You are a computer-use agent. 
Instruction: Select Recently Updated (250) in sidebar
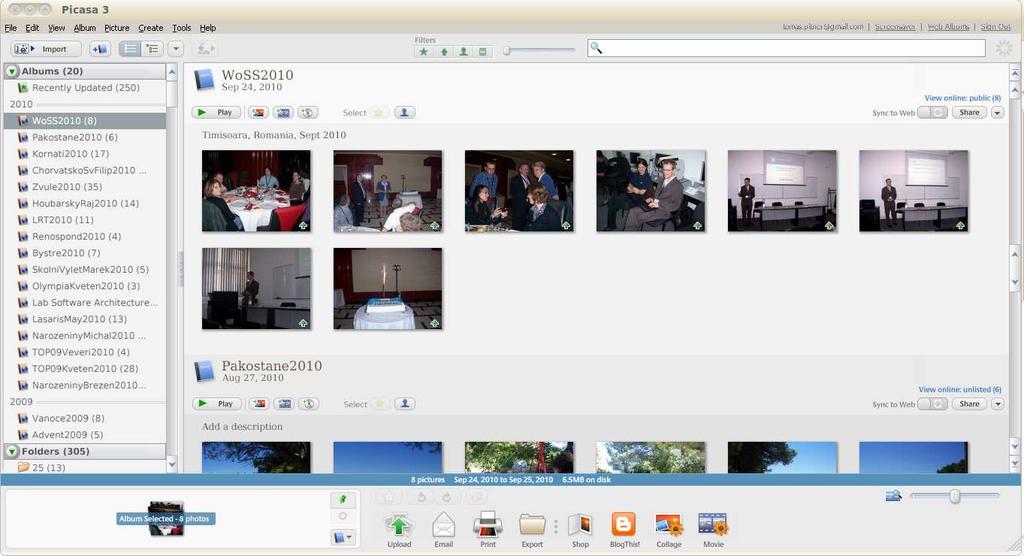pyautogui.click(x=85, y=88)
